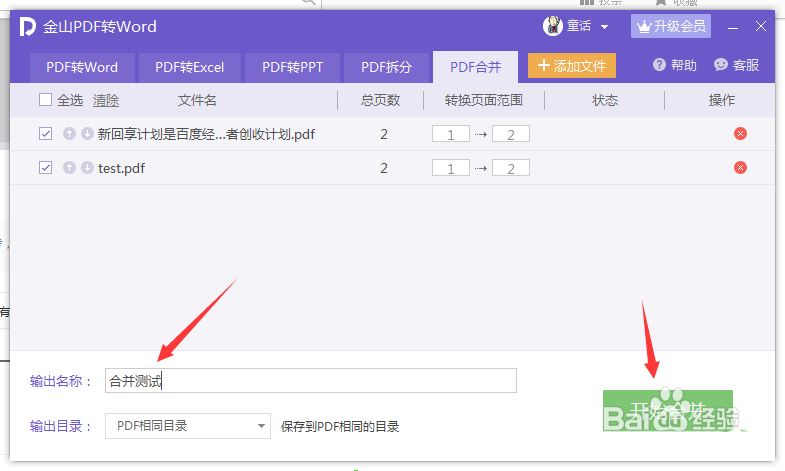785x471 pixels.
Task: Click the 输出名称 output name field
Action: point(310,381)
